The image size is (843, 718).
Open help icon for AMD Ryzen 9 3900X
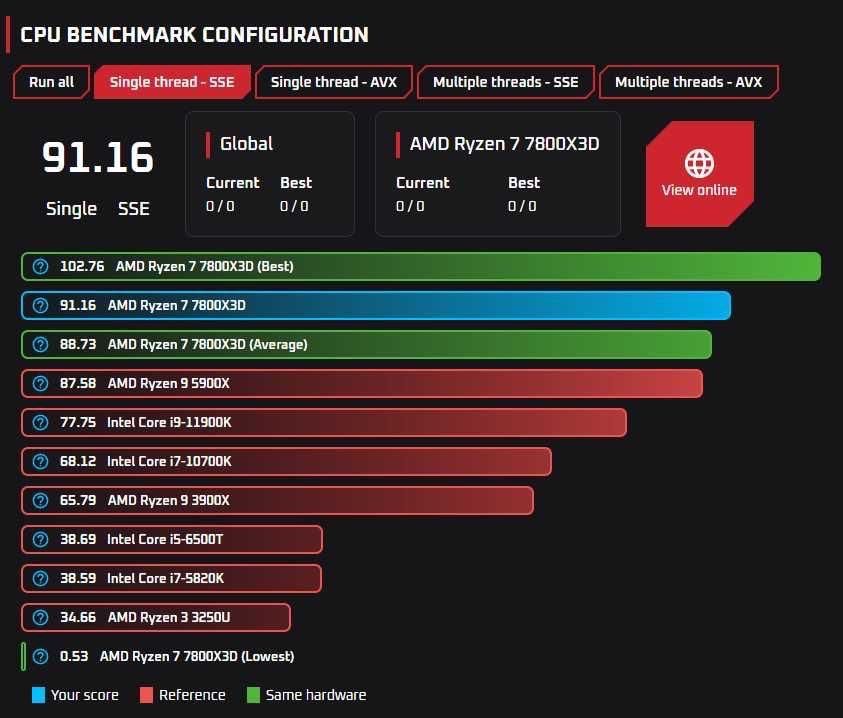coord(40,500)
